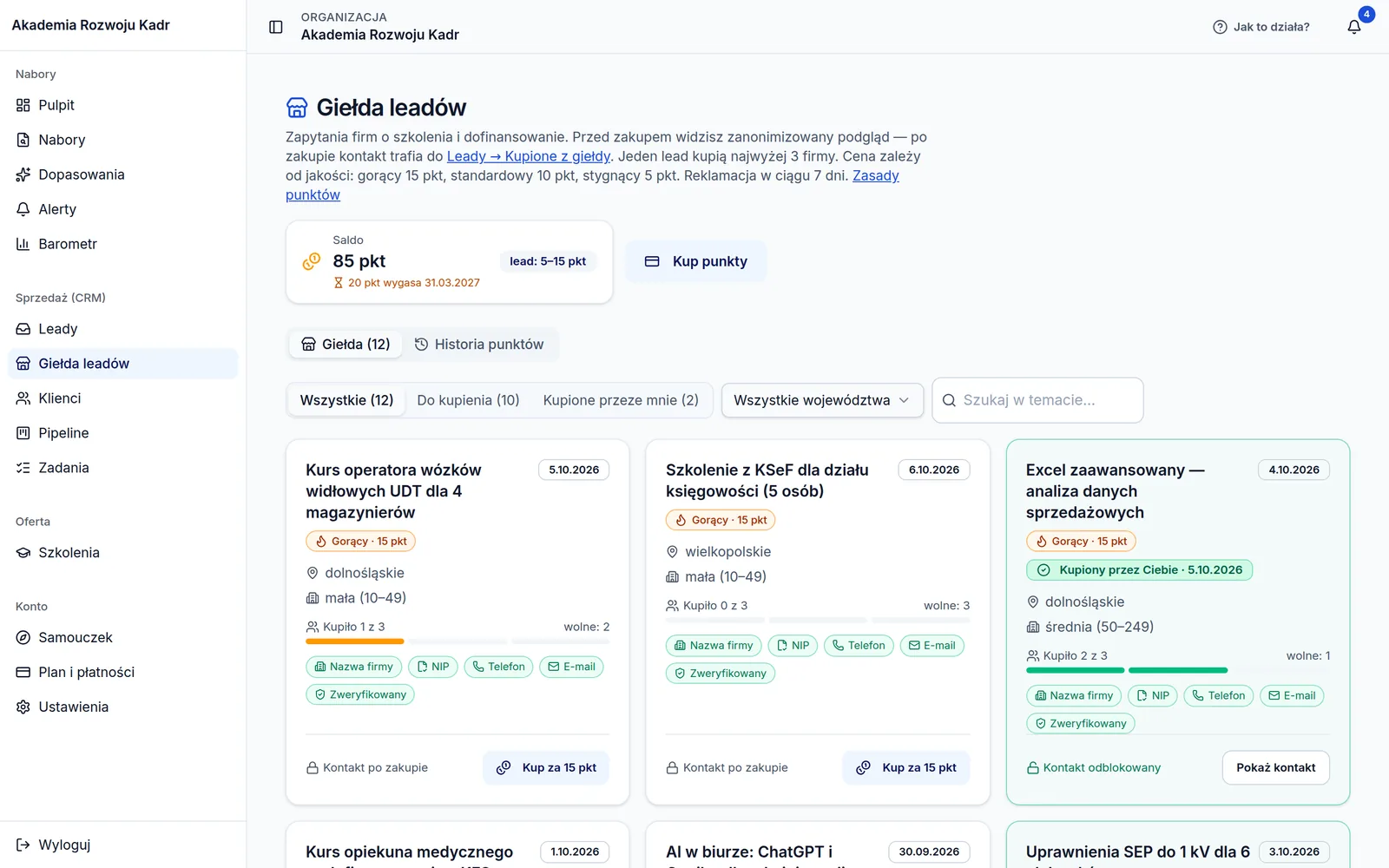Screen dimensions: 1389x868
Task: Click Pokaż kontakt on Excel lead
Action: click(1276, 768)
